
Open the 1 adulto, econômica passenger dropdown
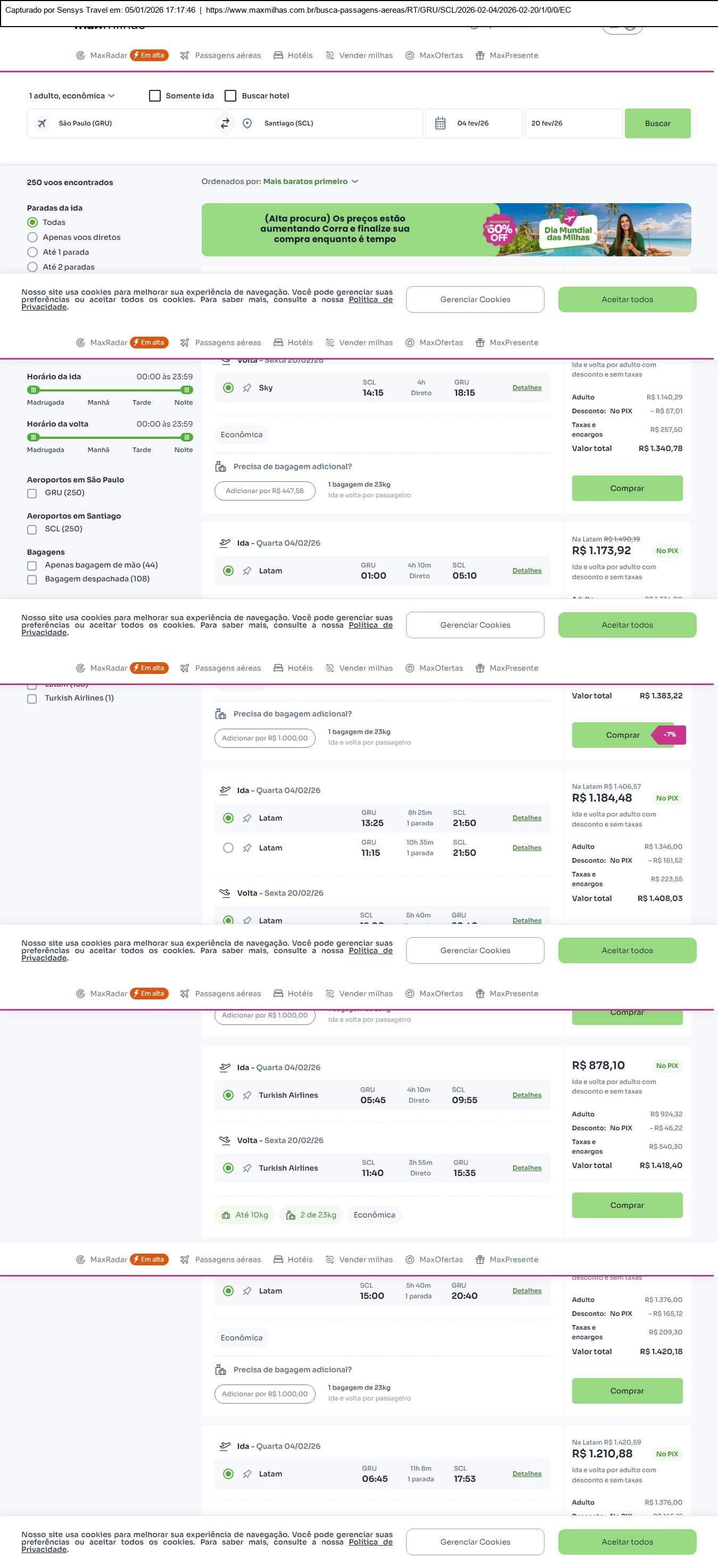pos(72,96)
